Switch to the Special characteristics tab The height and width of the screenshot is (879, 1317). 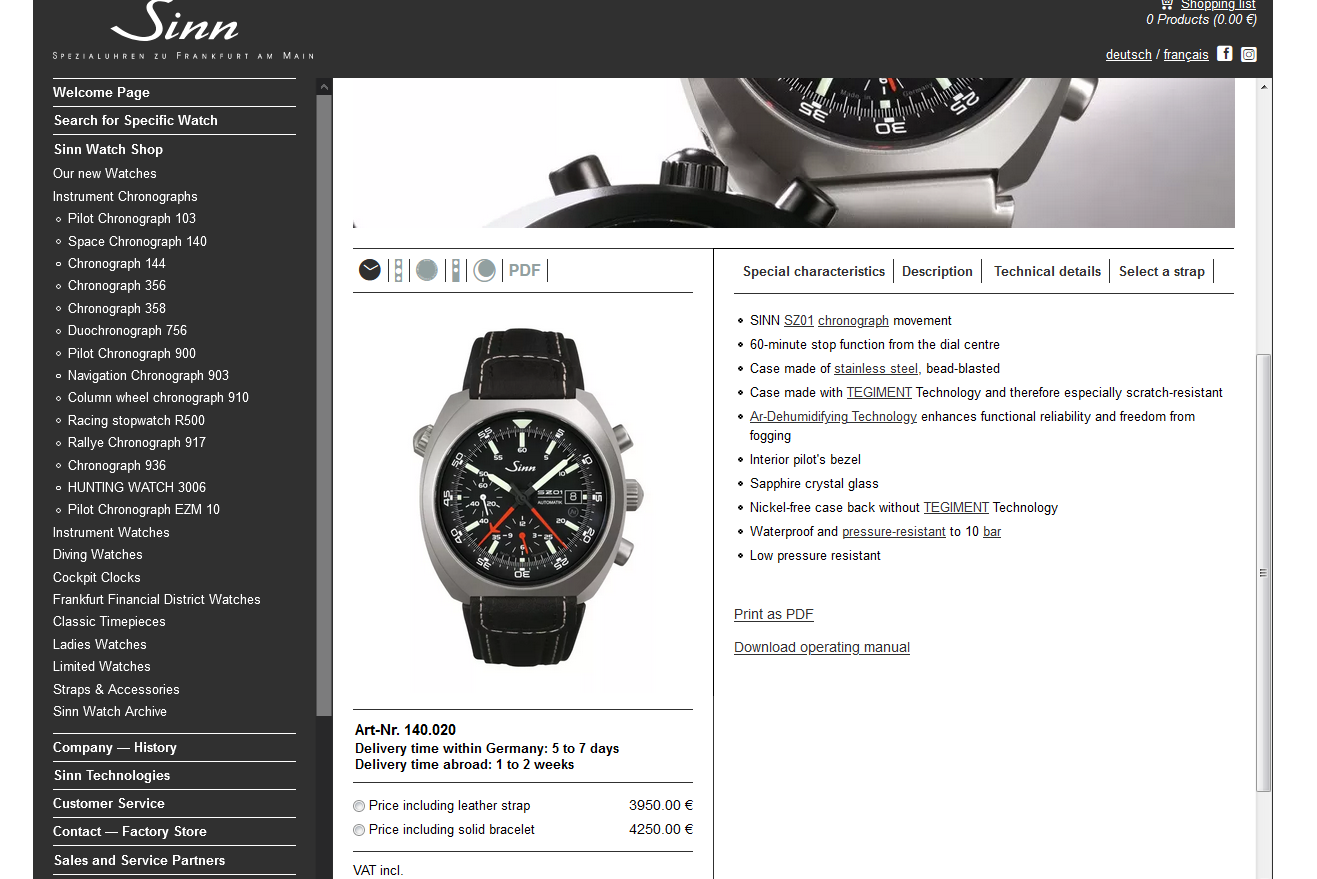[814, 271]
